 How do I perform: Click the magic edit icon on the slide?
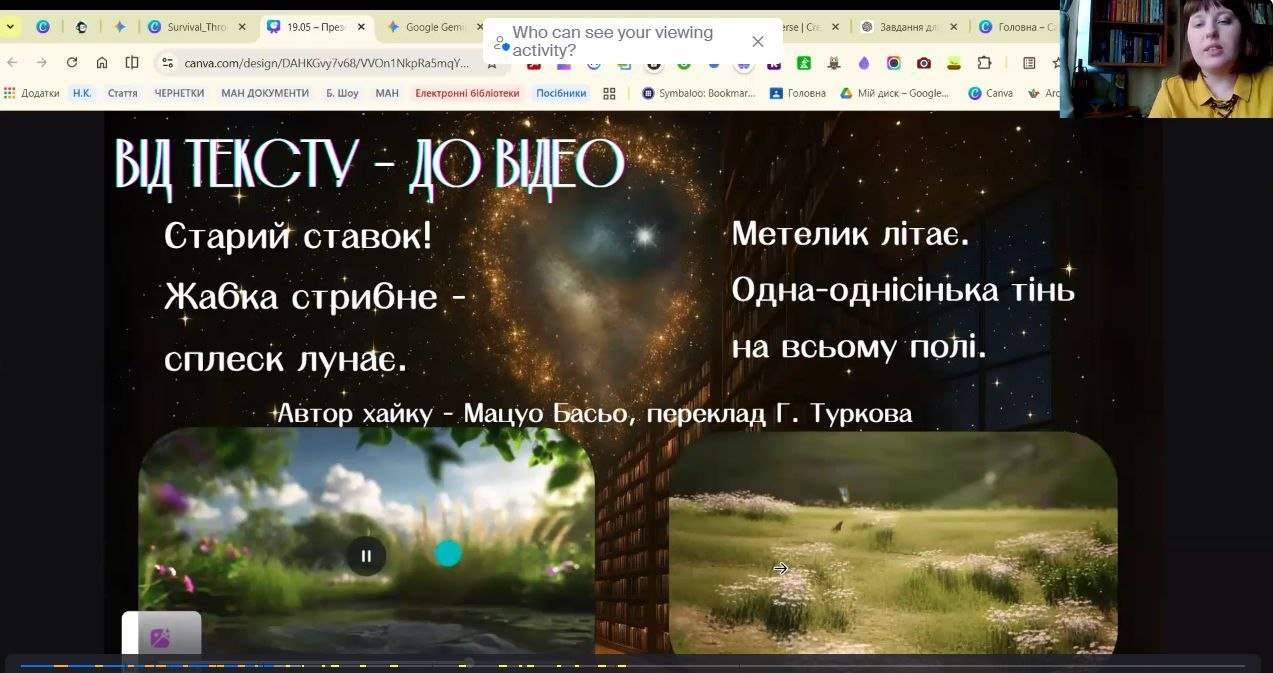point(160,637)
